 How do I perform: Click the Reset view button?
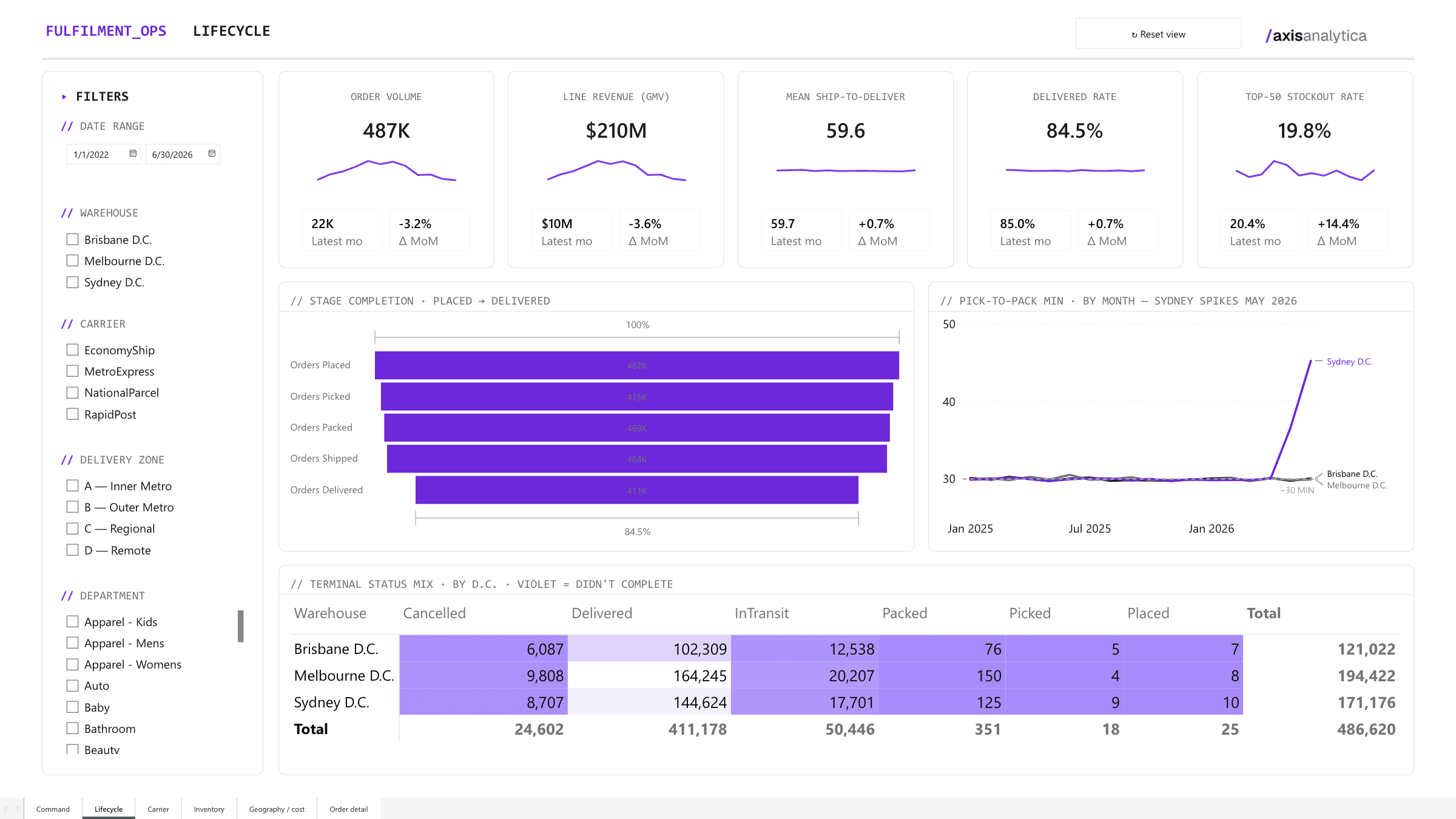[1158, 34]
